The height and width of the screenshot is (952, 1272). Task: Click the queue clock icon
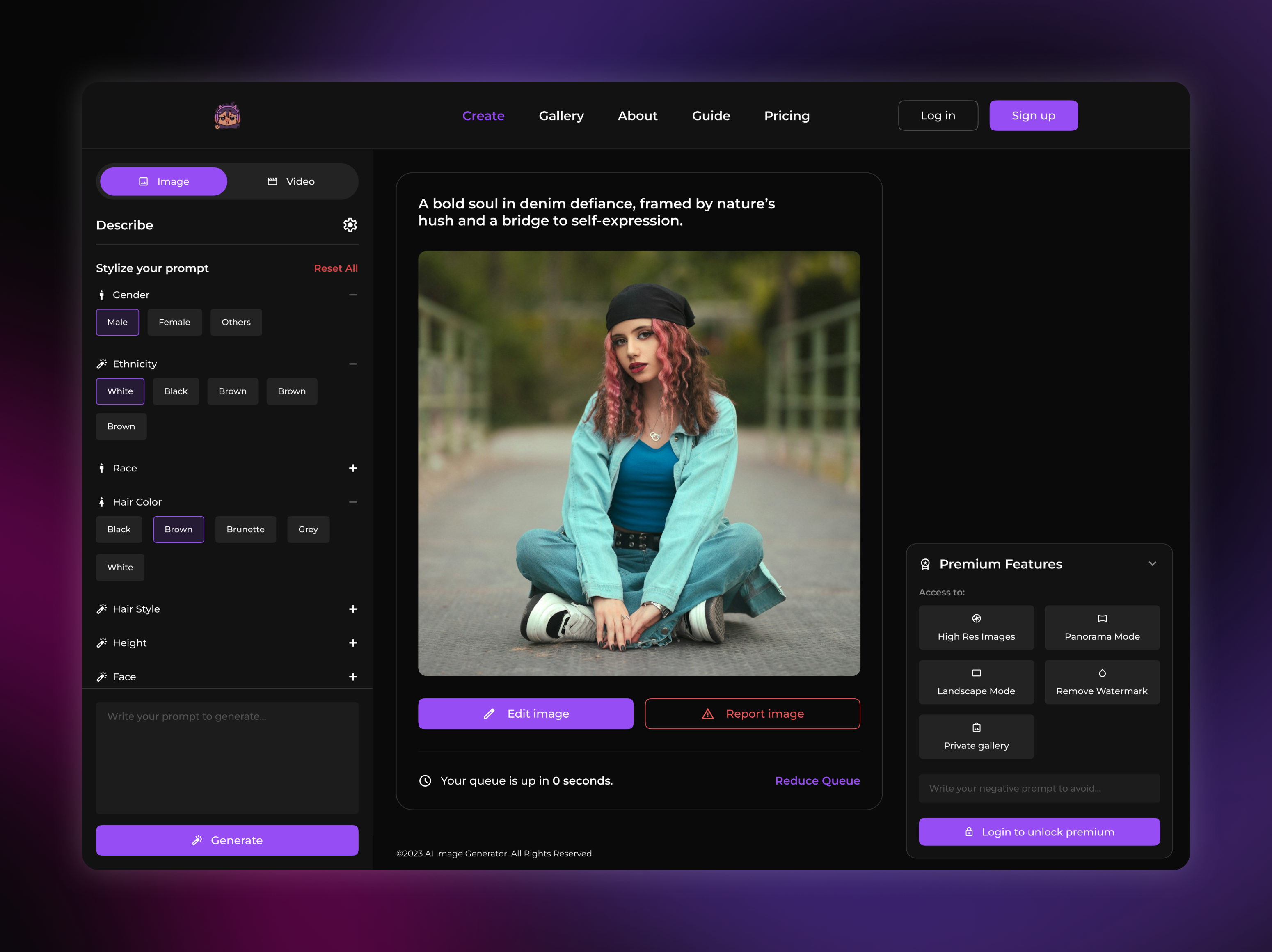tap(425, 780)
